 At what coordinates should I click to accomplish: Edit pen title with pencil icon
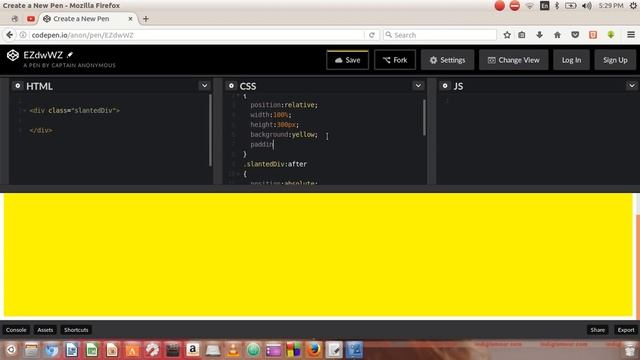70,55
